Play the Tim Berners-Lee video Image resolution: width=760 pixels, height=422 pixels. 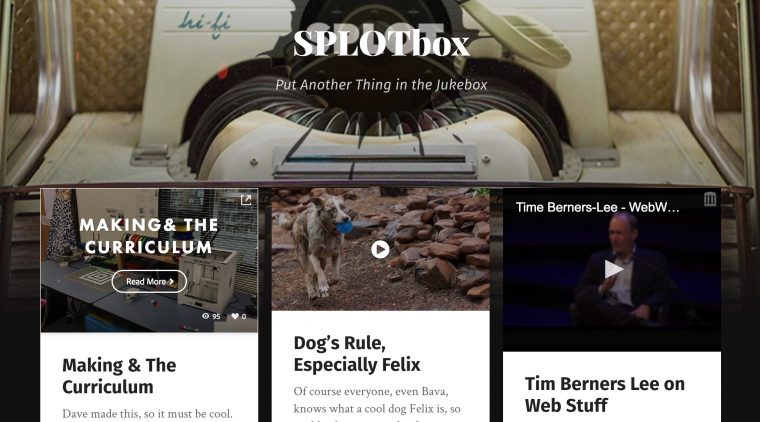pos(613,269)
